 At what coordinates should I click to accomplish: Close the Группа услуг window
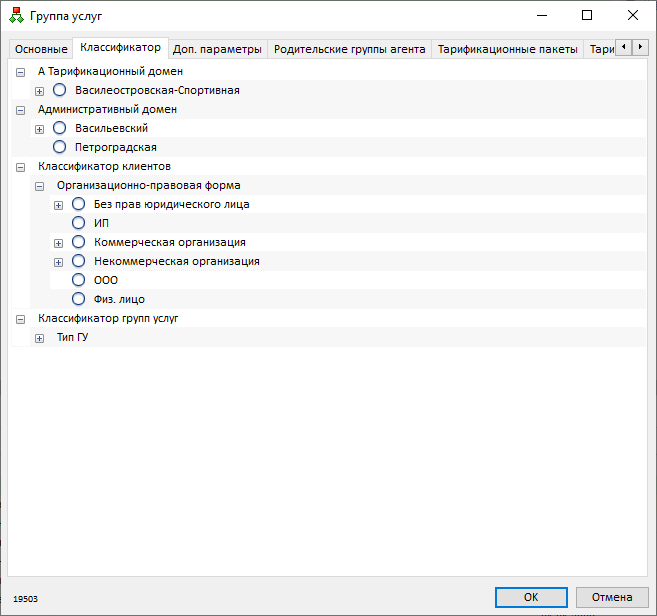[x=633, y=16]
